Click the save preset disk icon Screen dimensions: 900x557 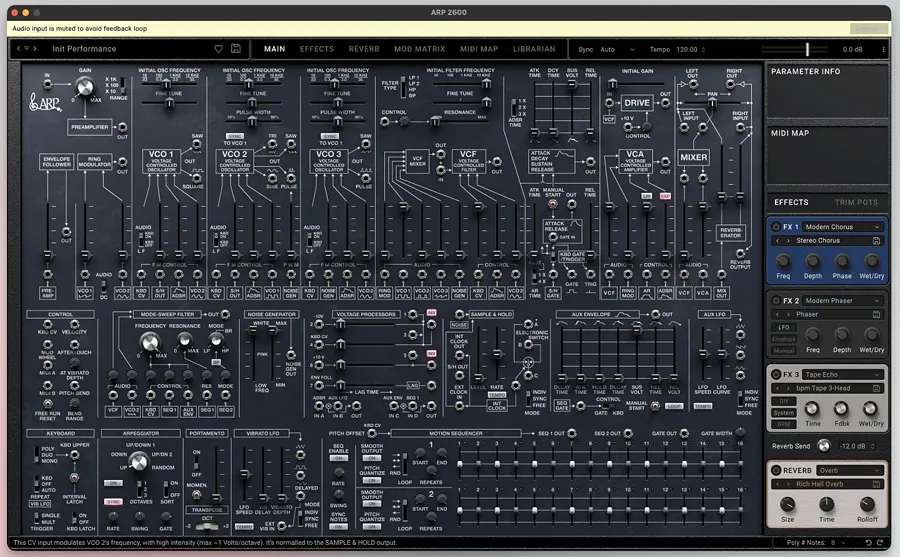(x=235, y=49)
